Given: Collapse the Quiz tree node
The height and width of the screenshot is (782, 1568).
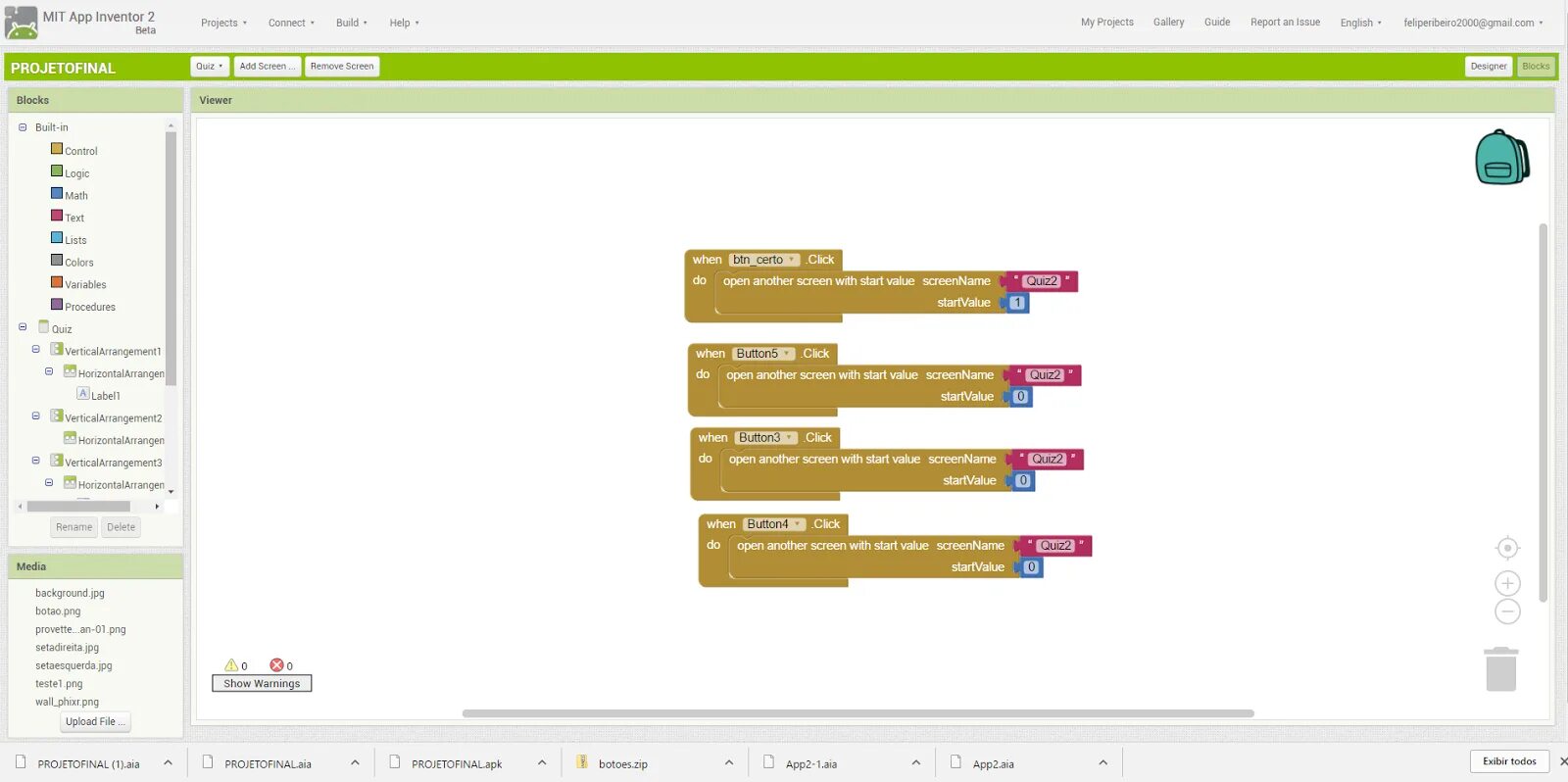Looking at the screenshot, I should tap(23, 327).
